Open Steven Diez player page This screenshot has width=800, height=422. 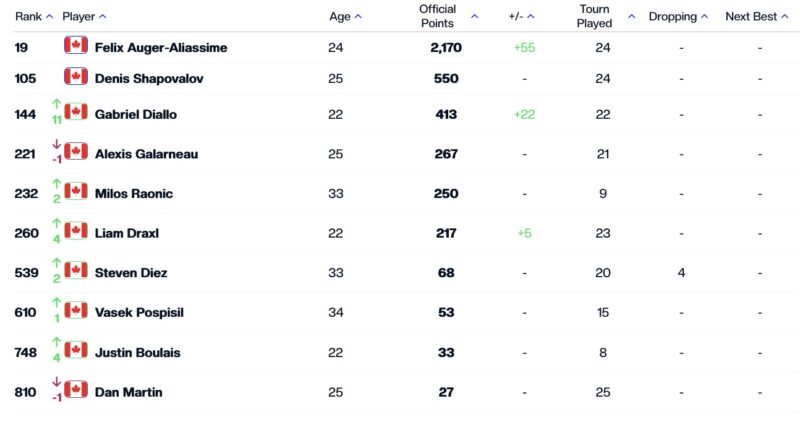point(131,273)
